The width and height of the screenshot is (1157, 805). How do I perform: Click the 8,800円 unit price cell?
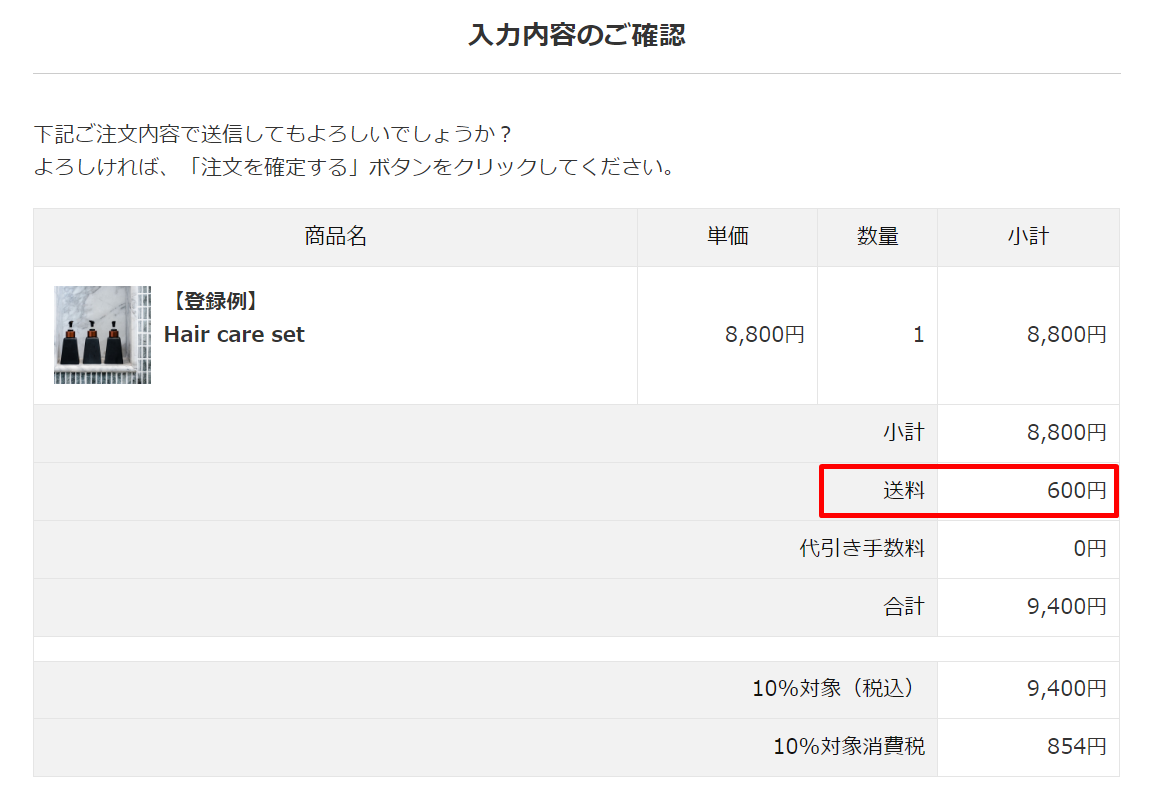coord(765,335)
